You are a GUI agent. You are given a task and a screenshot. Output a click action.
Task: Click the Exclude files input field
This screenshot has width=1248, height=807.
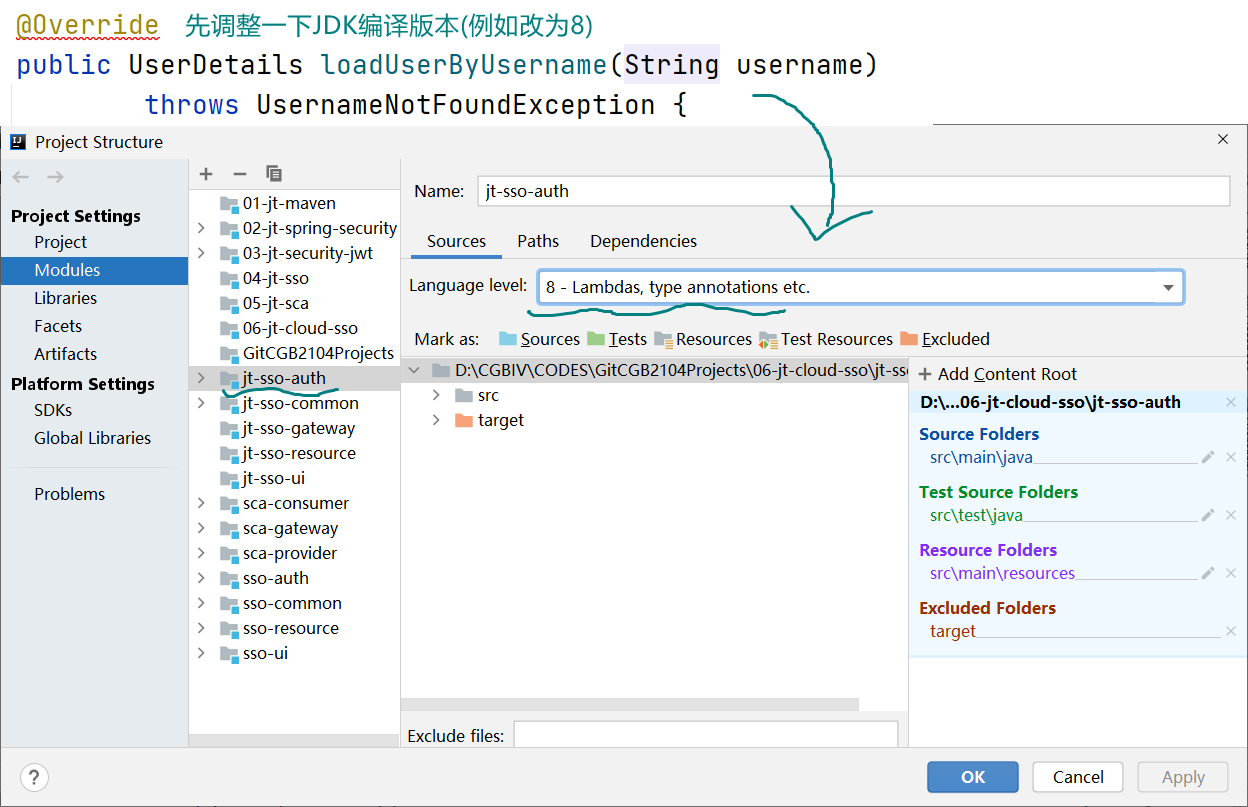coord(705,735)
